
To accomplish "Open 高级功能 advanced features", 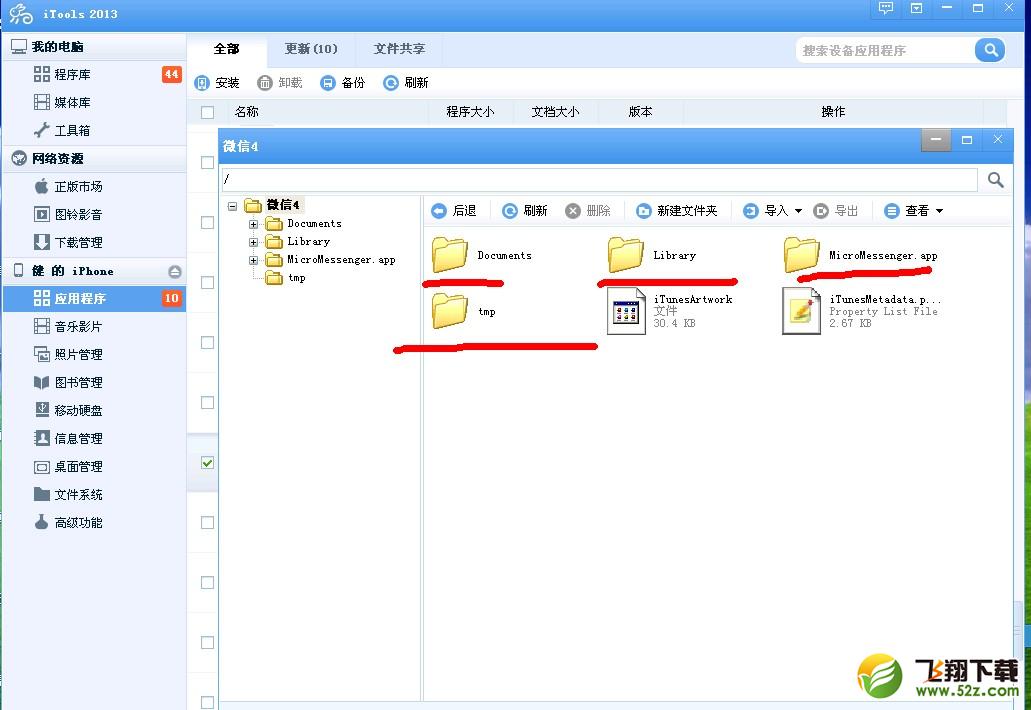I will (94, 523).
